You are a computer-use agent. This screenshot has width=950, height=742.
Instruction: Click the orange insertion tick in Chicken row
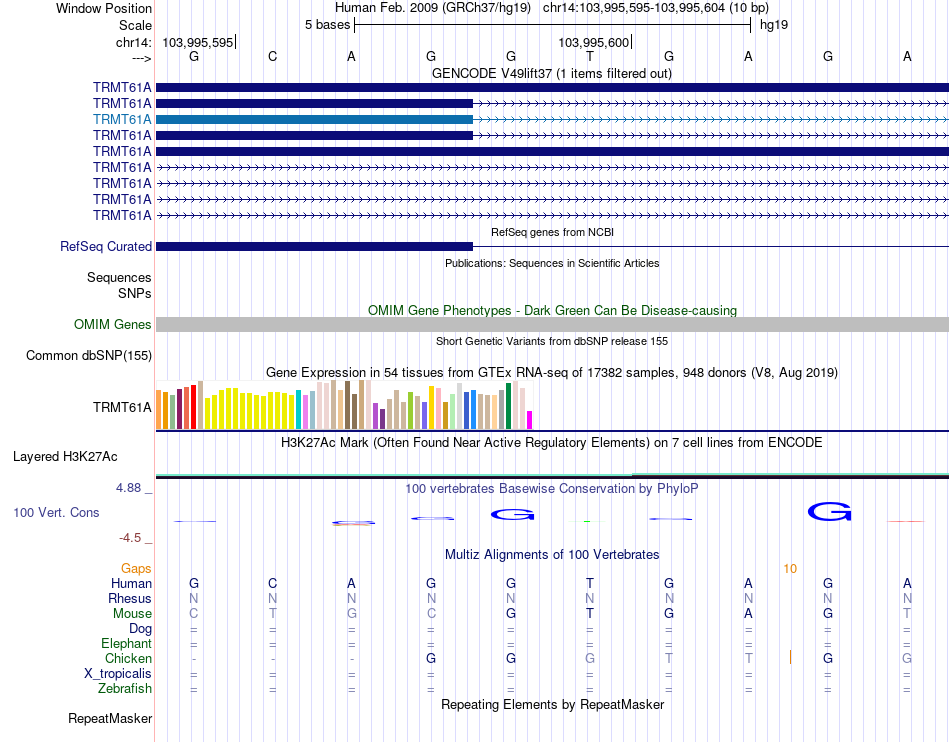click(x=790, y=657)
